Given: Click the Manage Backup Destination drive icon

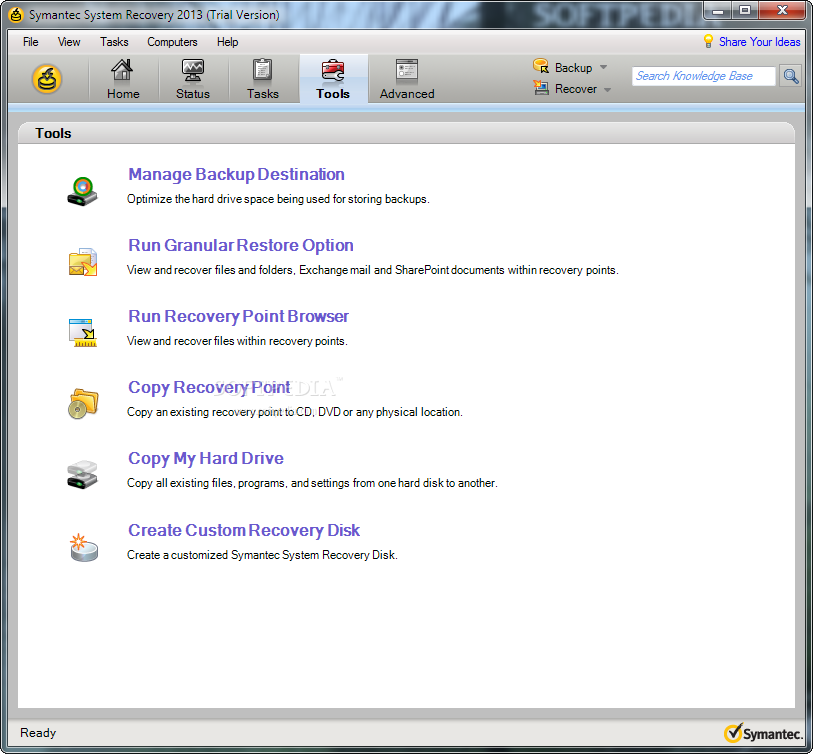Looking at the screenshot, I should coord(82,190).
